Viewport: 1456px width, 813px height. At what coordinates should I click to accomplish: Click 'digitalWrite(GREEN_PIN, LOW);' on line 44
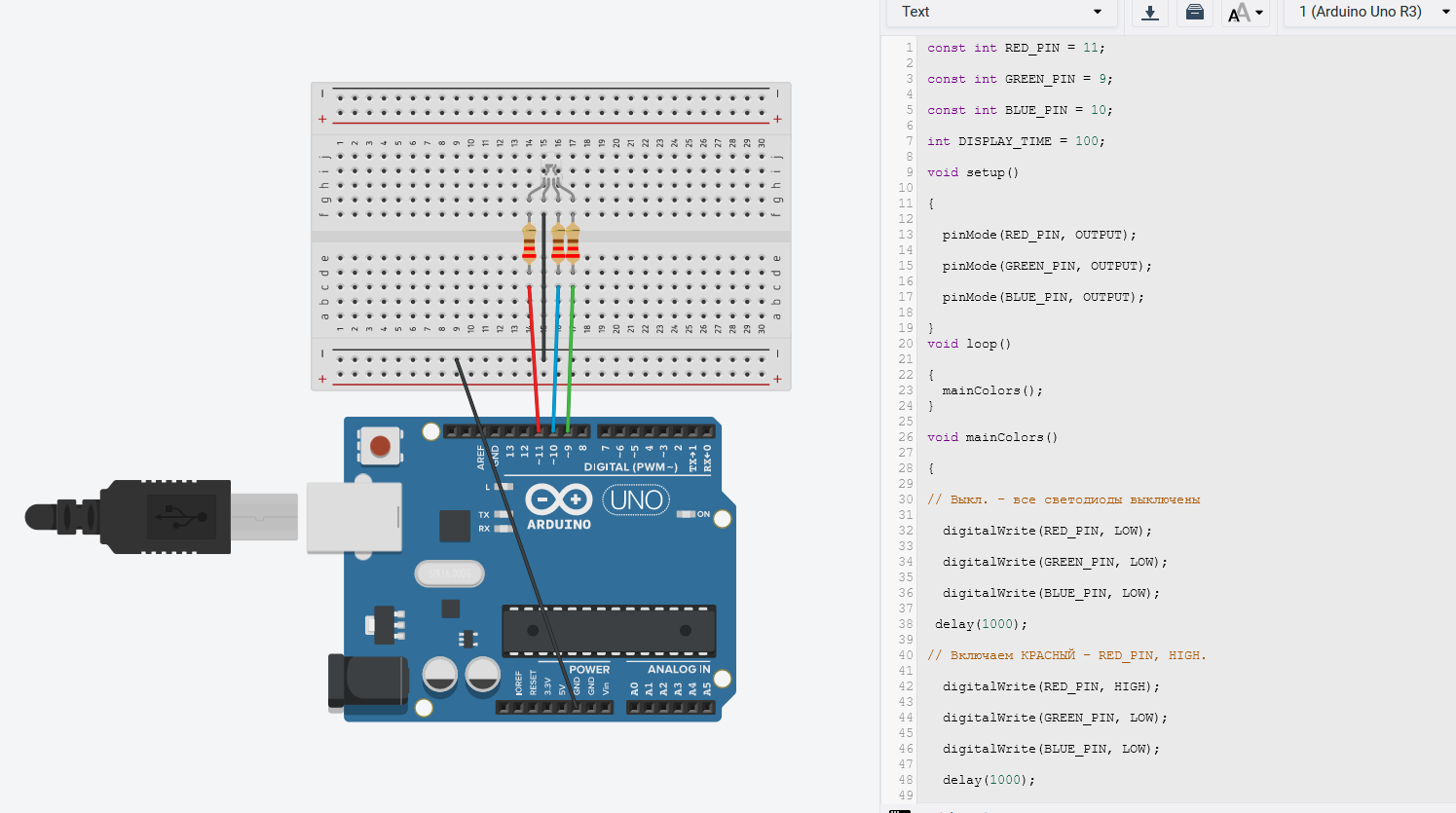tap(1055, 718)
